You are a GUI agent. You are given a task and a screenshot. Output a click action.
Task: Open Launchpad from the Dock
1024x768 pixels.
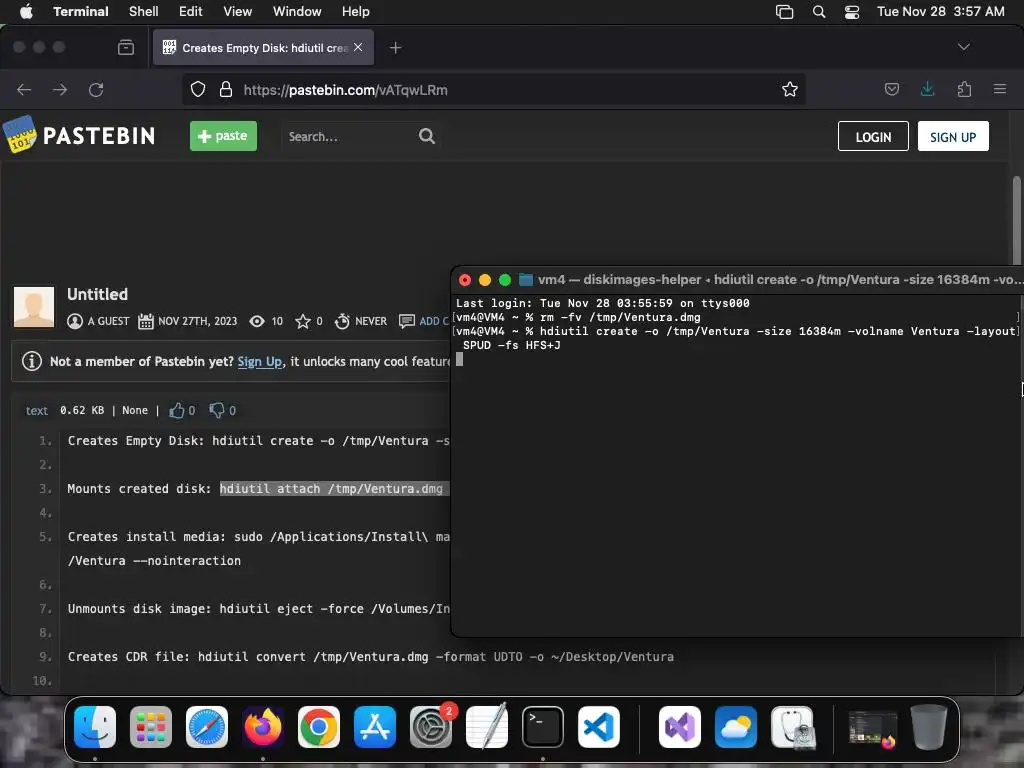(x=151, y=727)
